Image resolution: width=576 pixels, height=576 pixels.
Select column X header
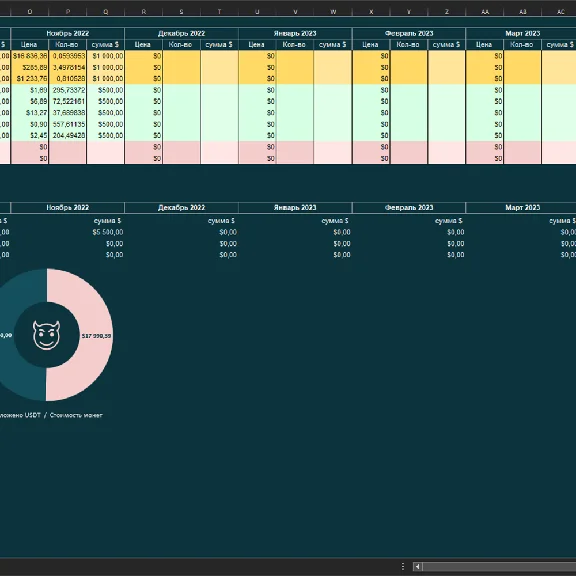pyautogui.click(x=371, y=12)
